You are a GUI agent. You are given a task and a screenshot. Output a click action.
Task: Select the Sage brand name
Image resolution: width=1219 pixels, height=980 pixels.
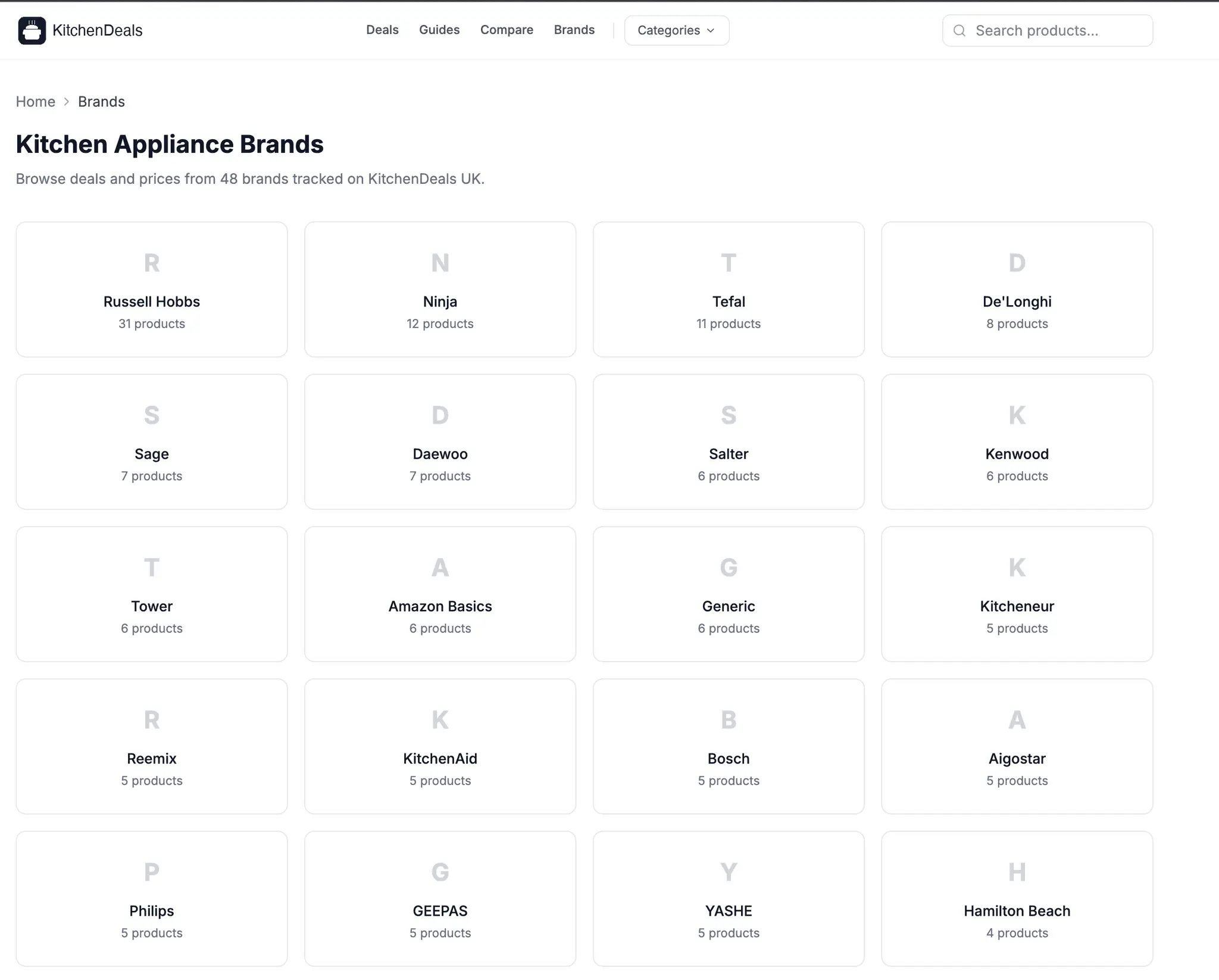(x=152, y=454)
